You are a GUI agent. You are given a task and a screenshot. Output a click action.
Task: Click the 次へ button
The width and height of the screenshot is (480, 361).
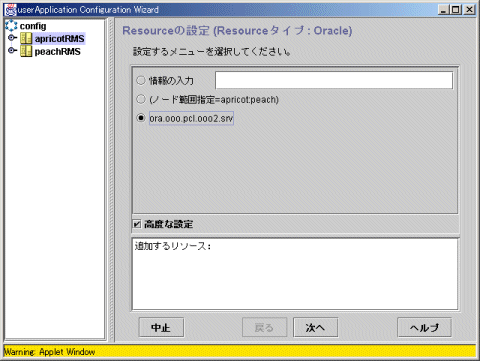pos(315,327)
